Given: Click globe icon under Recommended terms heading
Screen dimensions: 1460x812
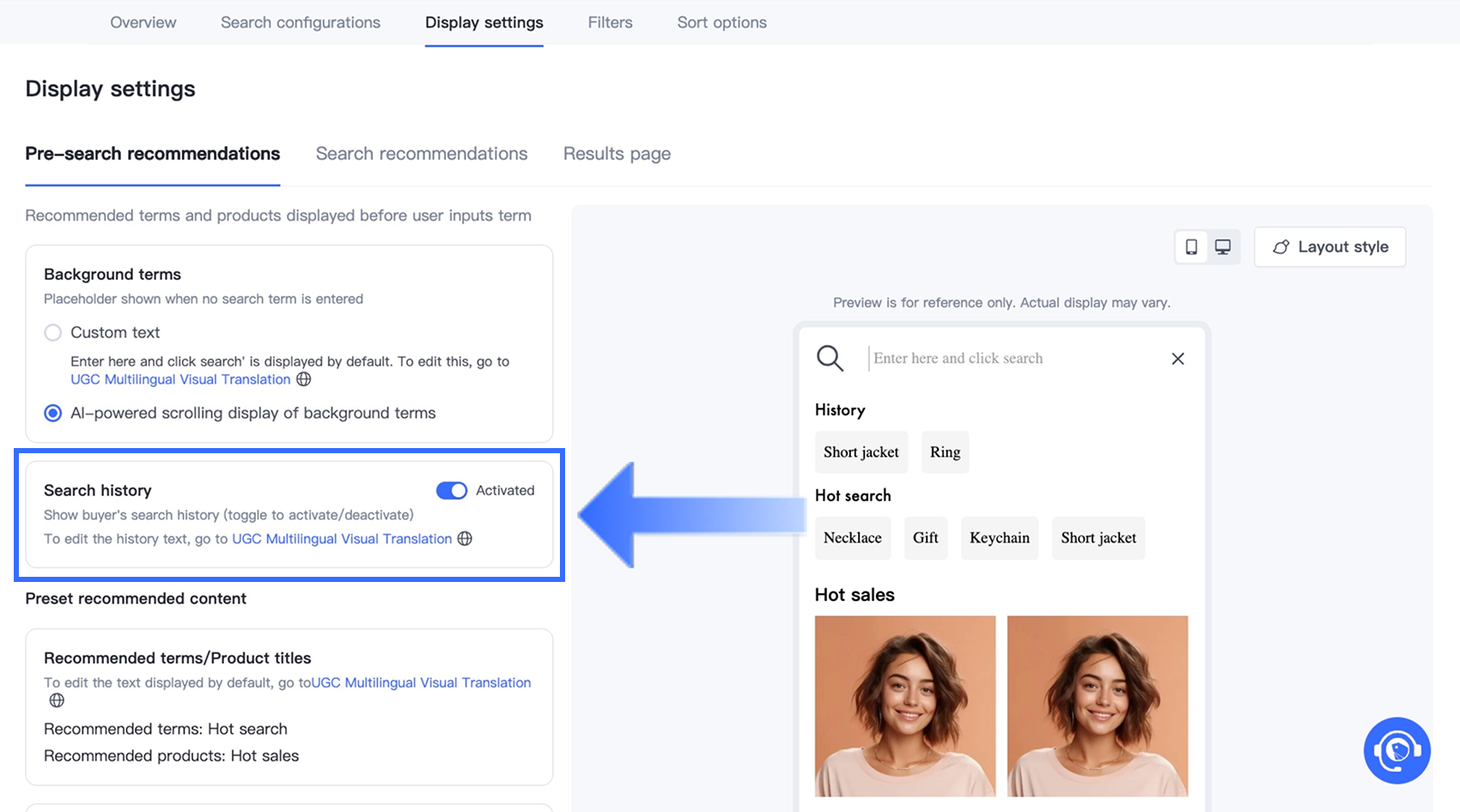Looking at the screenshot, I should point(57,700).
